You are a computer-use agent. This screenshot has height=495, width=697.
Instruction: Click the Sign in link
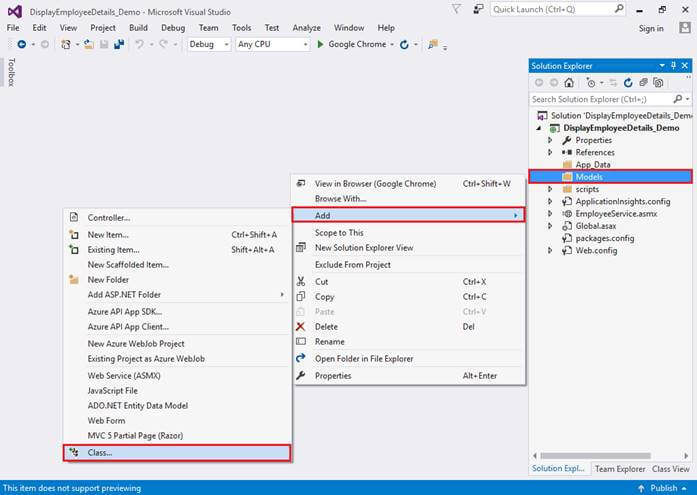[x=651, y=28]
